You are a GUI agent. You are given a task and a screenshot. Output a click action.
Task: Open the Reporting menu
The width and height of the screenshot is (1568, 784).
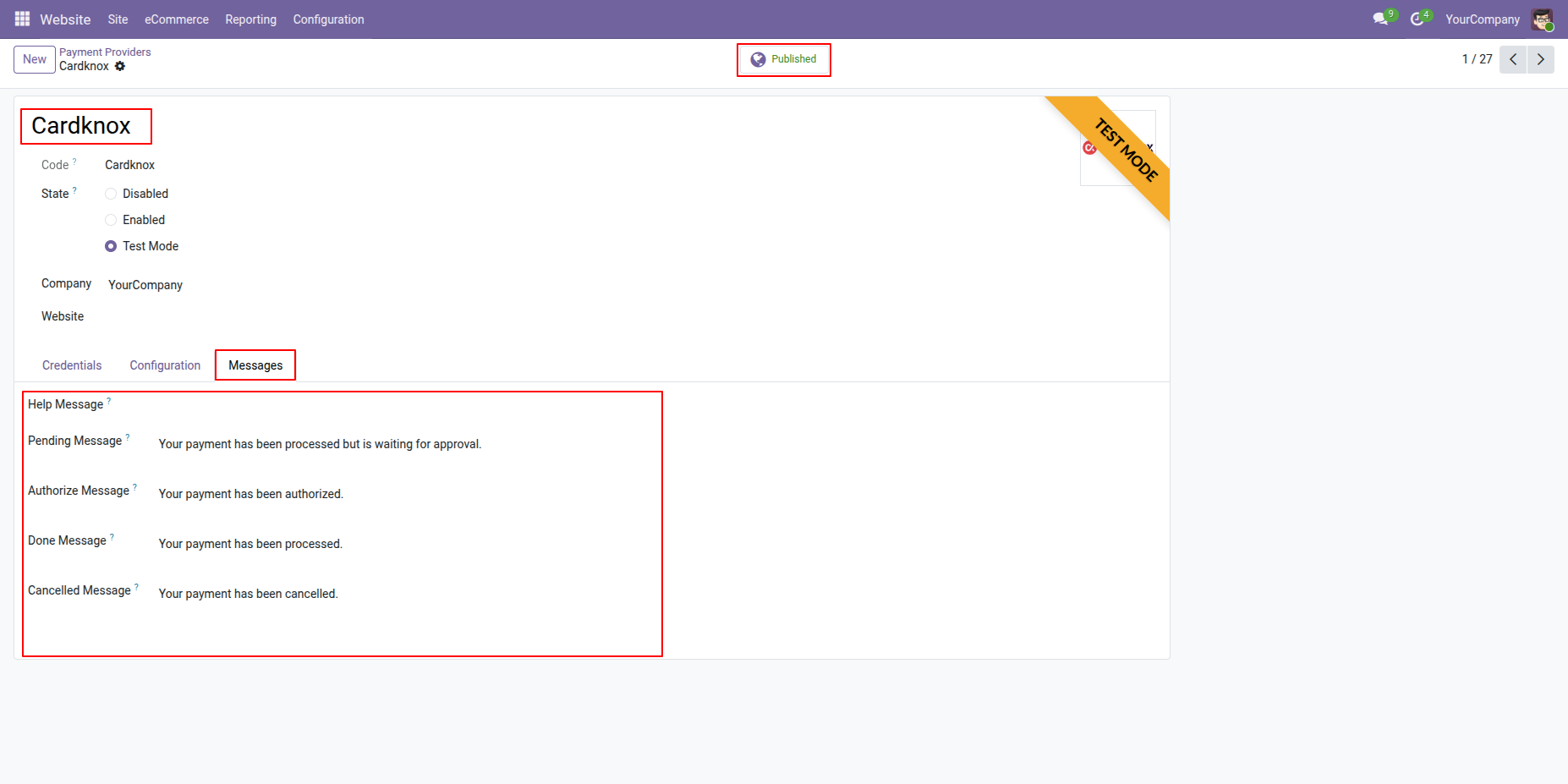[250, 19]
